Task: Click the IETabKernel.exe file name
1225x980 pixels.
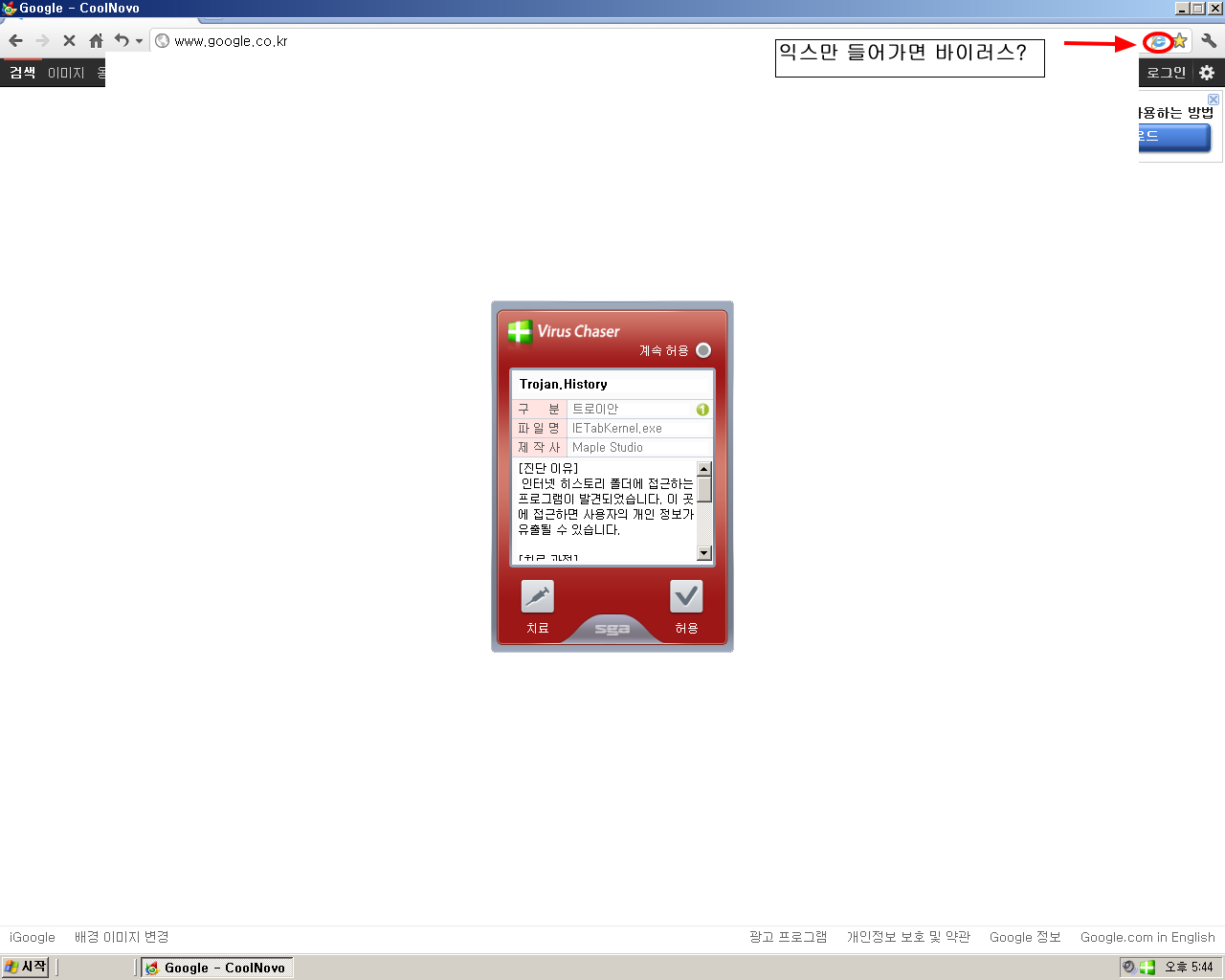Action: point(617,429)
